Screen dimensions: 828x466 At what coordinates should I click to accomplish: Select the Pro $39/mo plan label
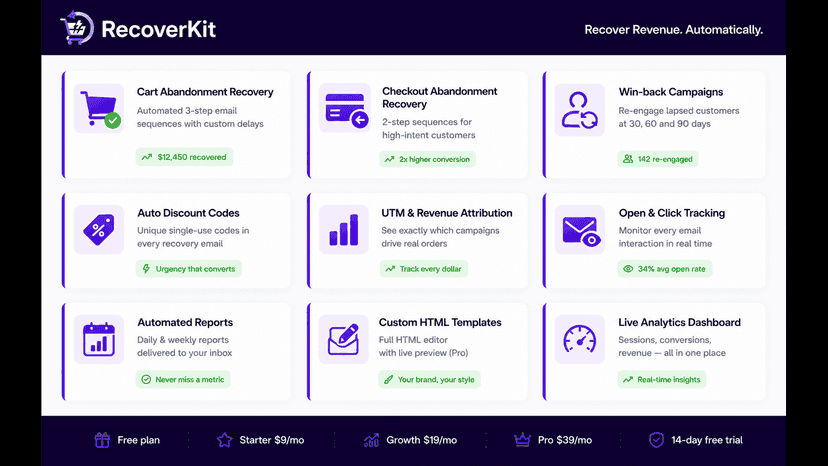click(564, 440)
